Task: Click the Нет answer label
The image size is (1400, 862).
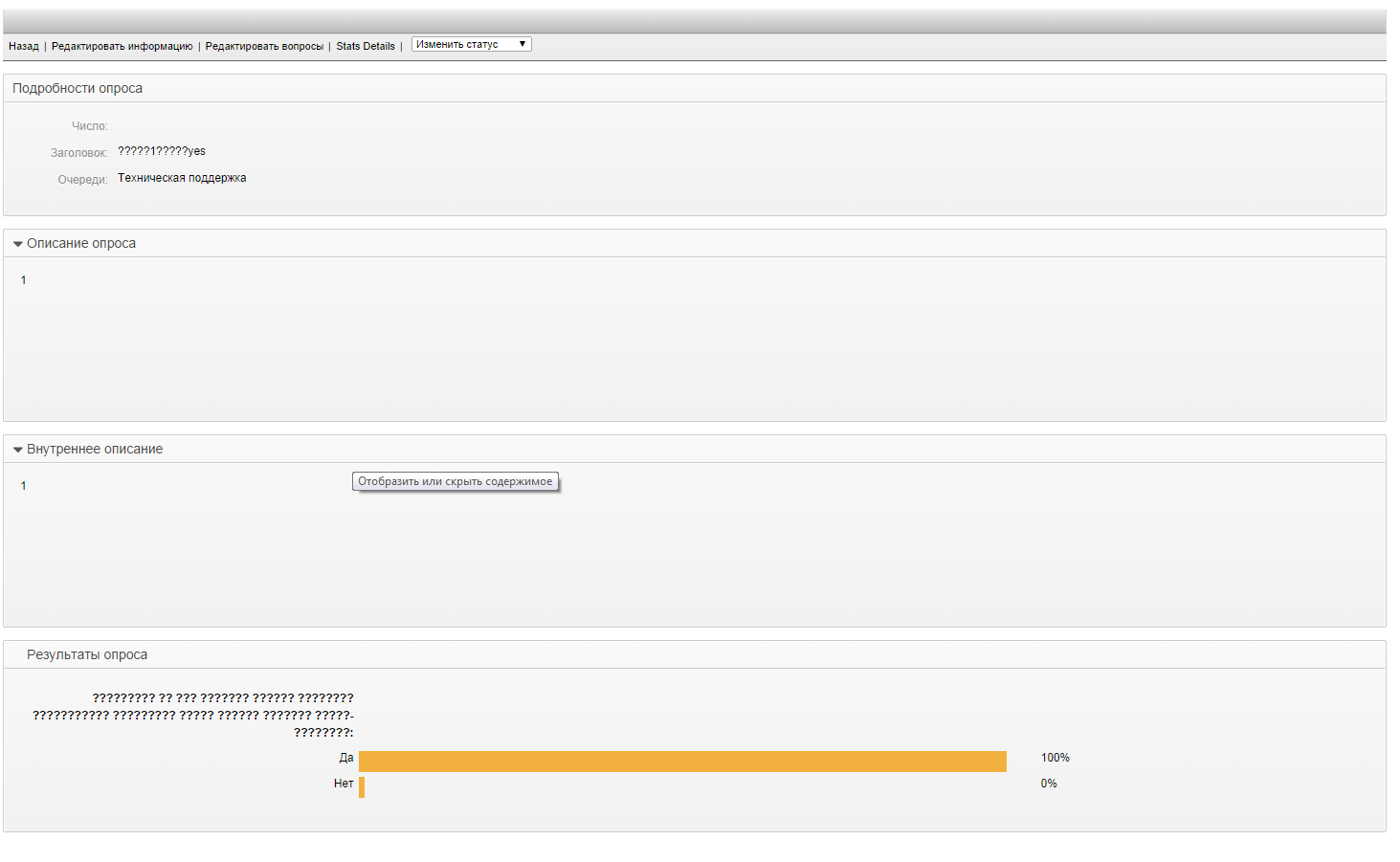Action: pos(344,784)
